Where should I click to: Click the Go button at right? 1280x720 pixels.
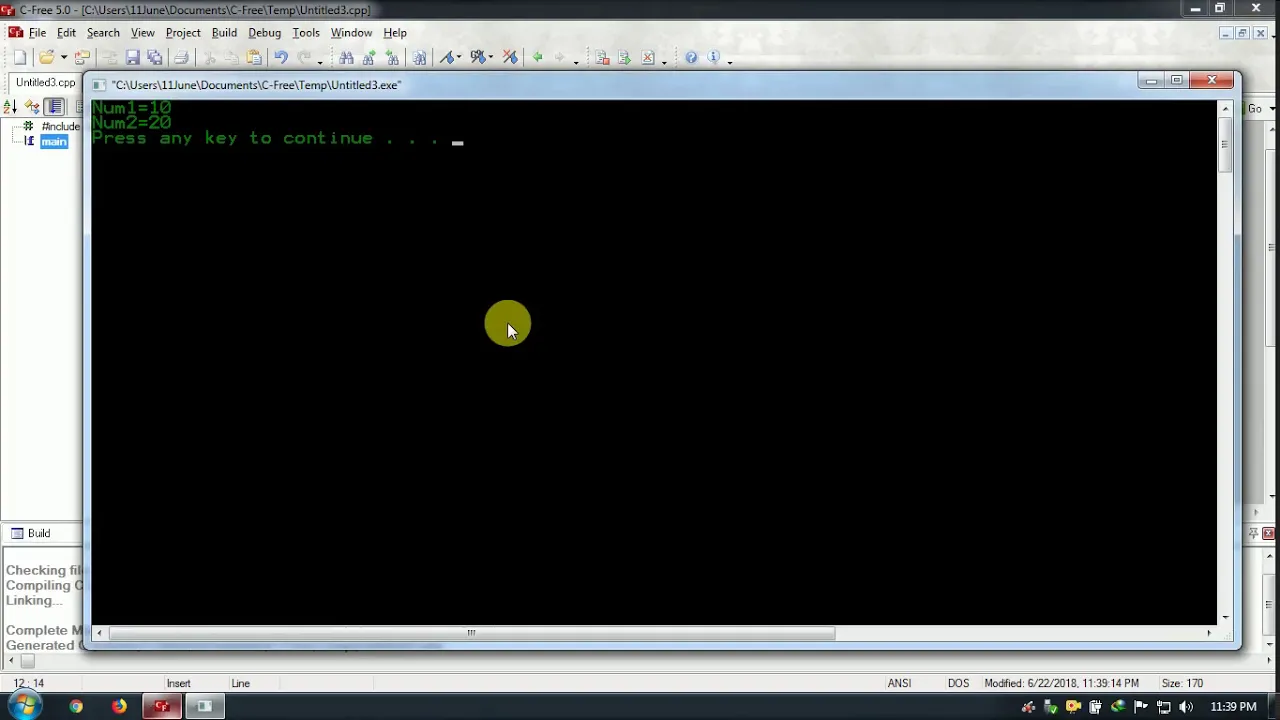pyautogui.click(x=1255, y=108)
